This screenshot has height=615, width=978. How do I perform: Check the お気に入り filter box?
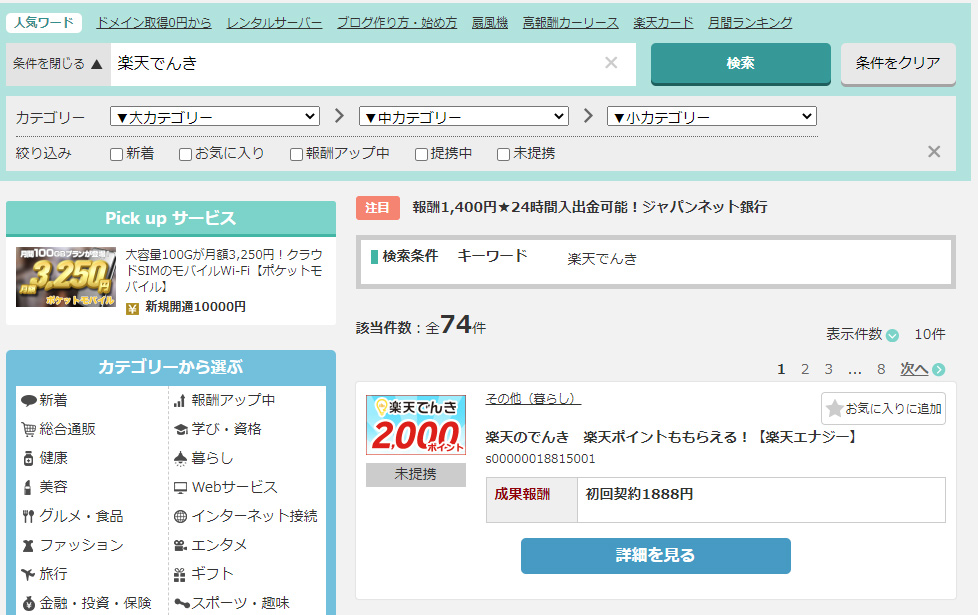point(185,154)
